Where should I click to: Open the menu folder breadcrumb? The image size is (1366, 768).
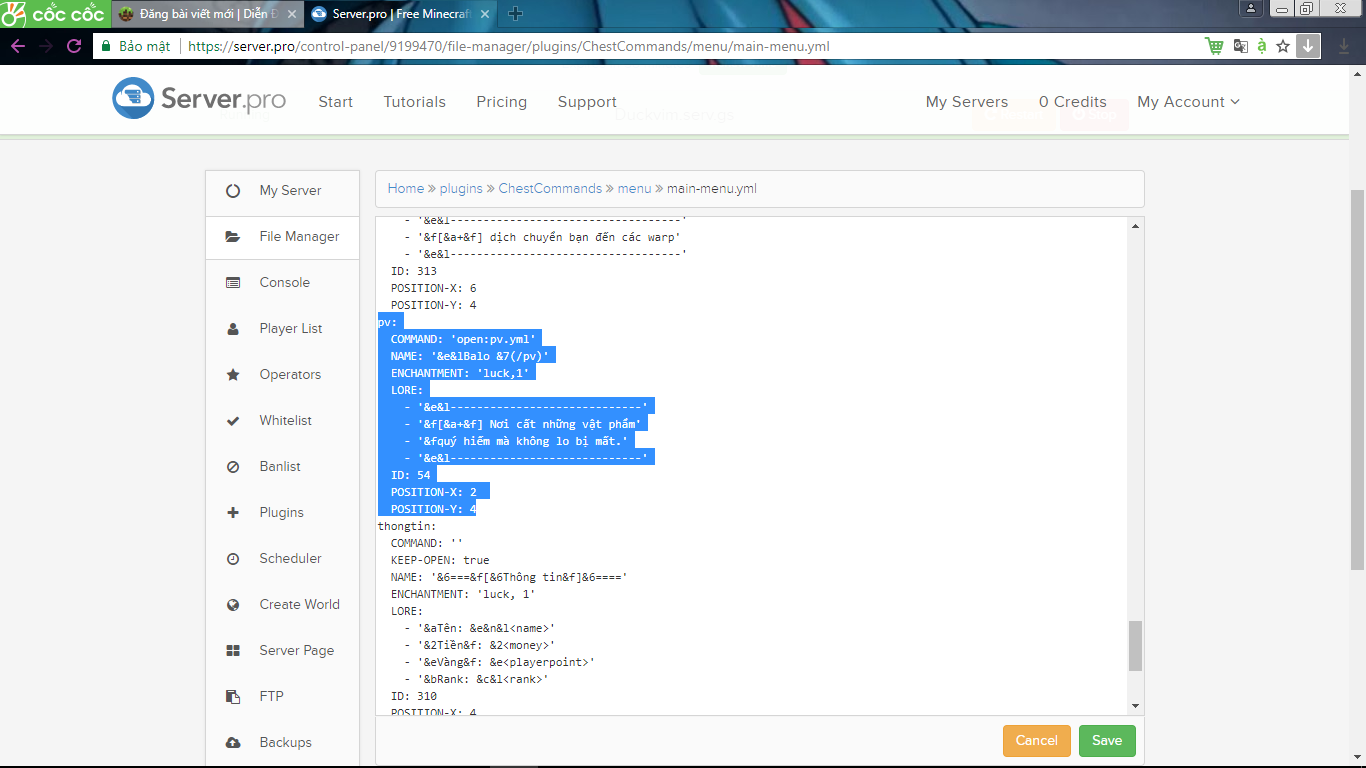coord(634,188)
